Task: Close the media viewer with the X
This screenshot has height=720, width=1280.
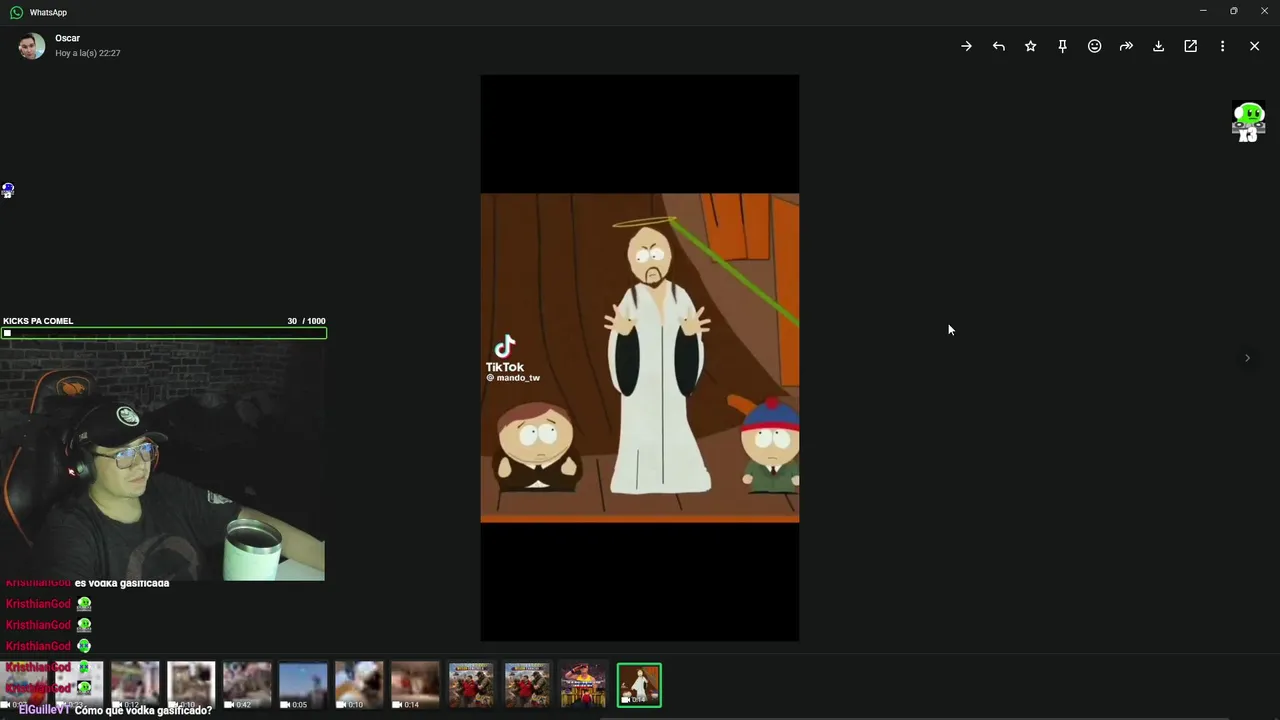Action: [x=1254, y=46]
